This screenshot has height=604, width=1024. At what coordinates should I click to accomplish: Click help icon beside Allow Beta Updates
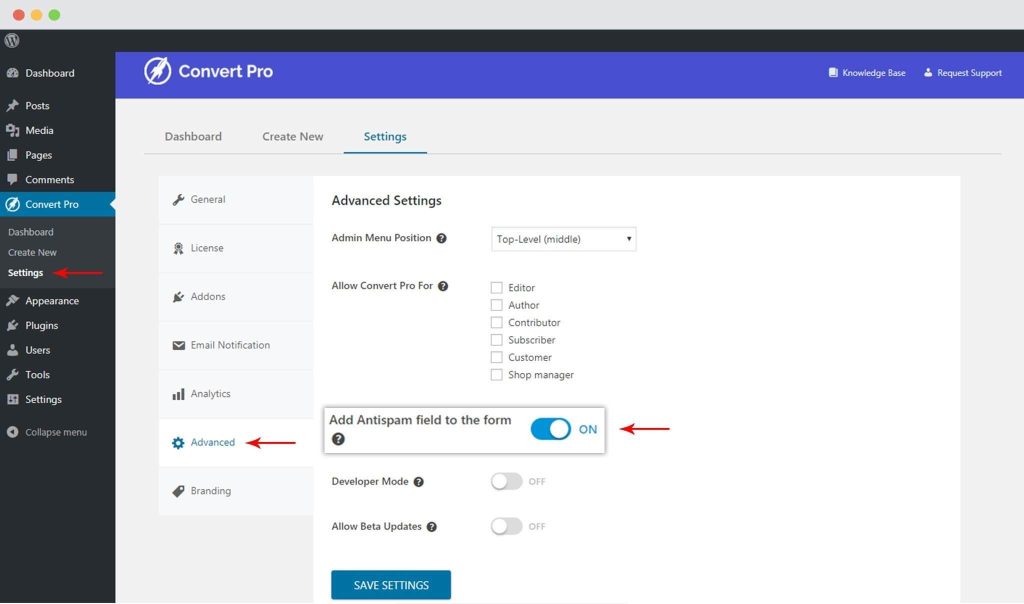point(432,527)
